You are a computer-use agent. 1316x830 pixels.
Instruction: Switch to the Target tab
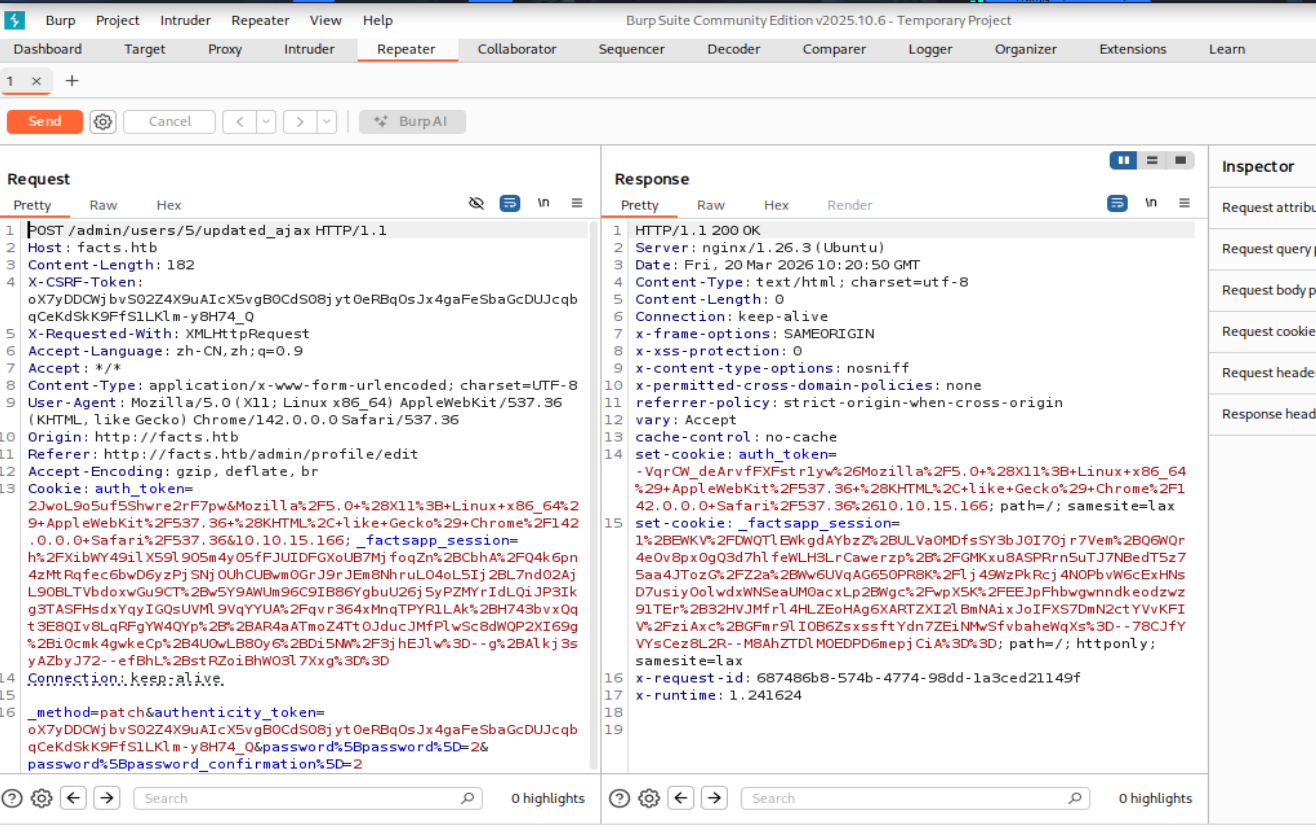click(x=145, y=49)
